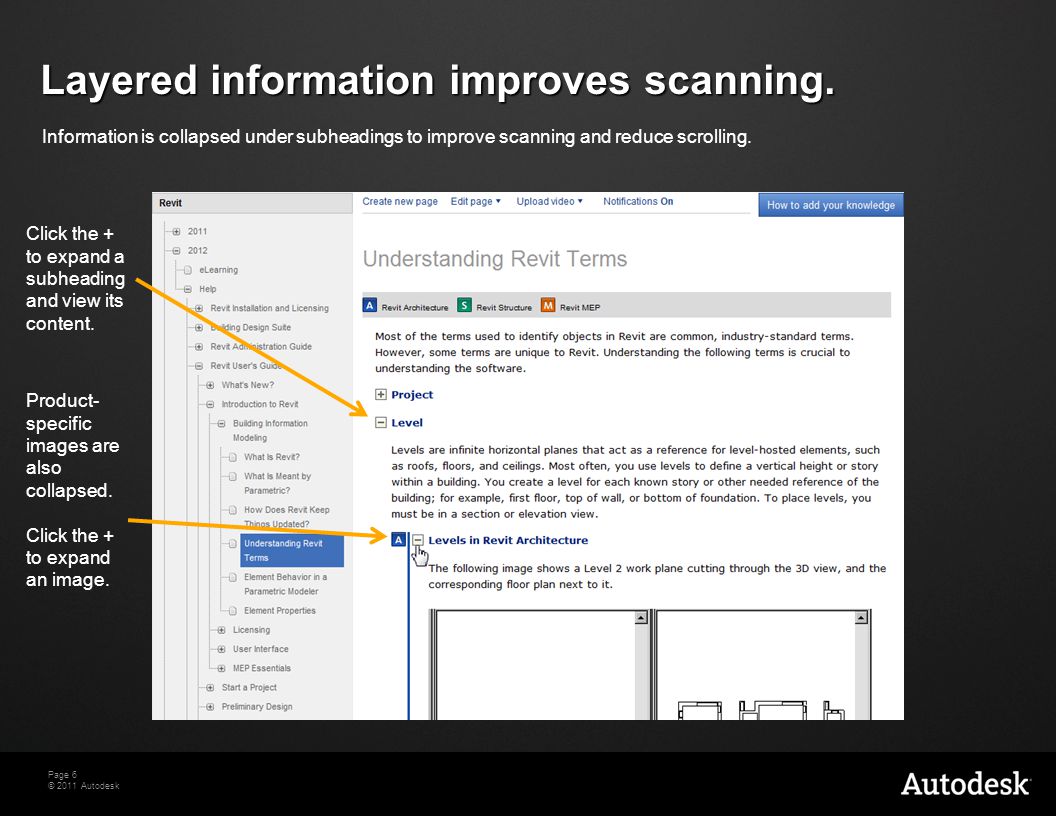
Task: Open Element Properties page
Action: (x=279, y=611)
